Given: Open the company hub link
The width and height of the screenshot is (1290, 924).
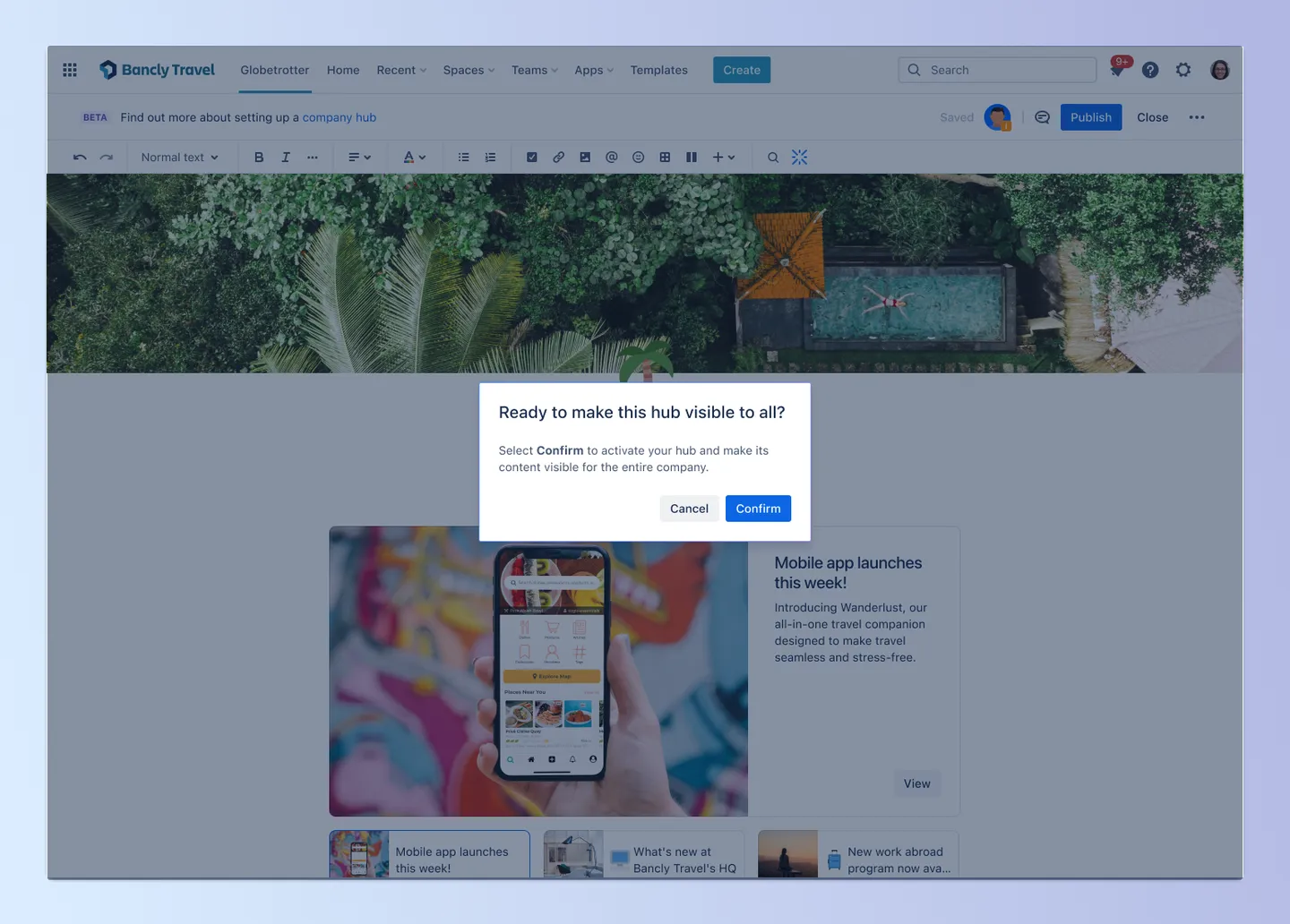Looking at the screenshot, I should [340, 117].
